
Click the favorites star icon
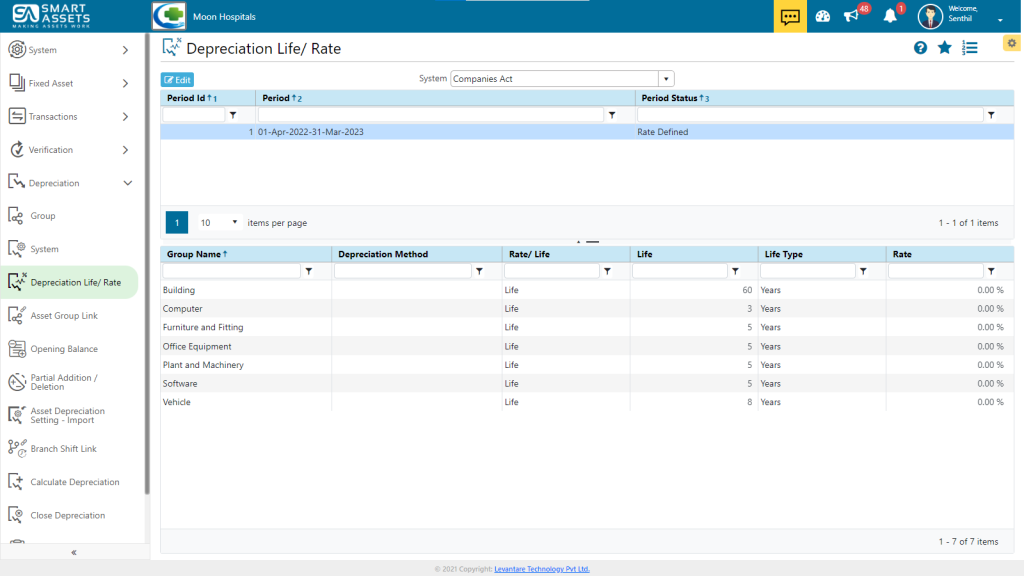945,47
